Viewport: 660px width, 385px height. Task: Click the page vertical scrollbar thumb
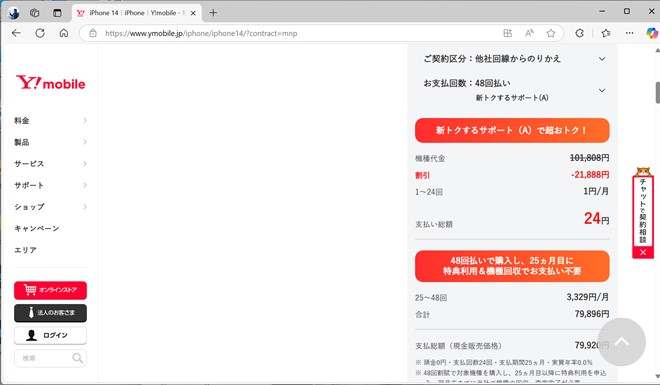657,93
